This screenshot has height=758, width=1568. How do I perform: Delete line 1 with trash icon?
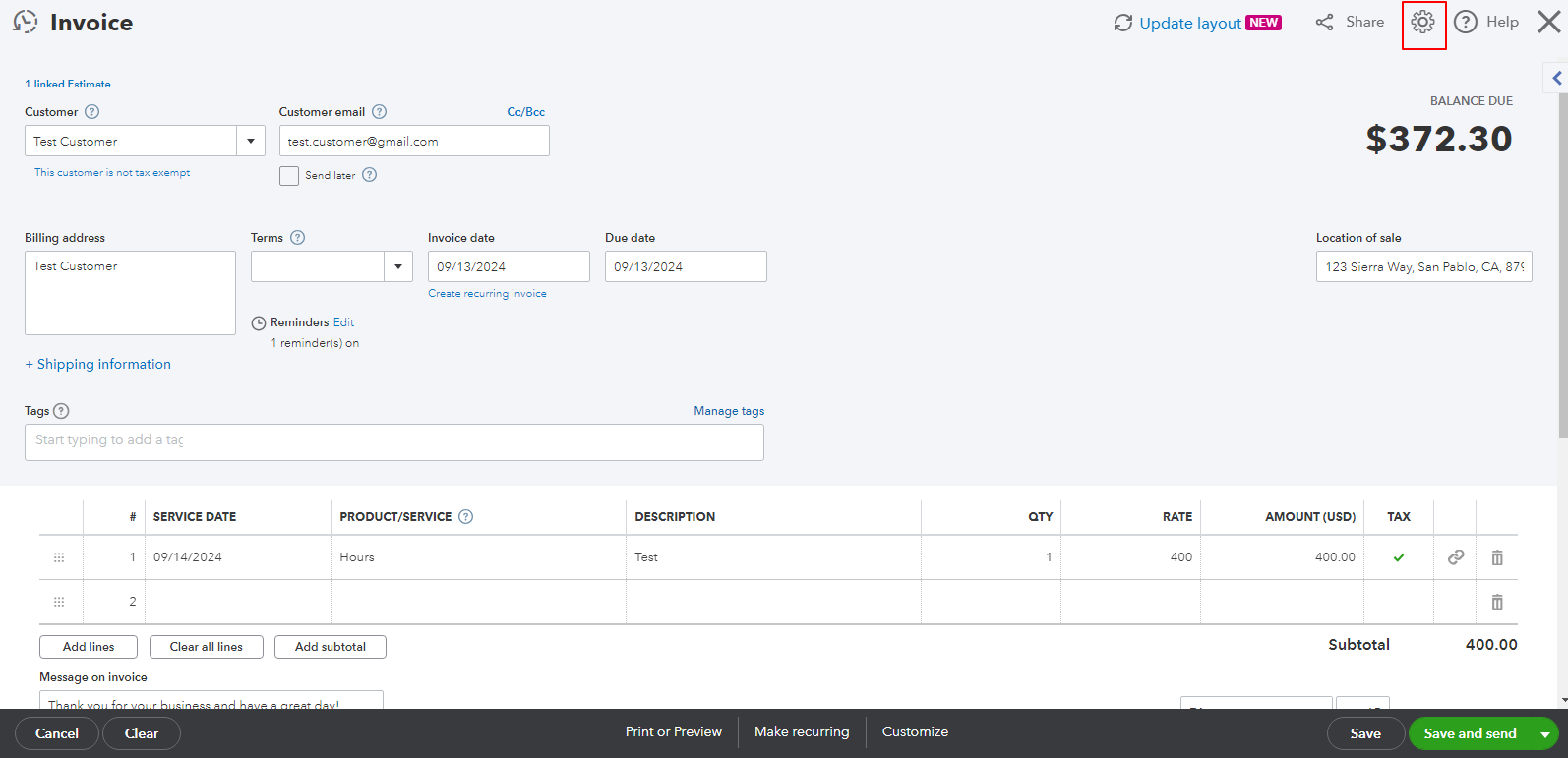[x=1496, y=557]
